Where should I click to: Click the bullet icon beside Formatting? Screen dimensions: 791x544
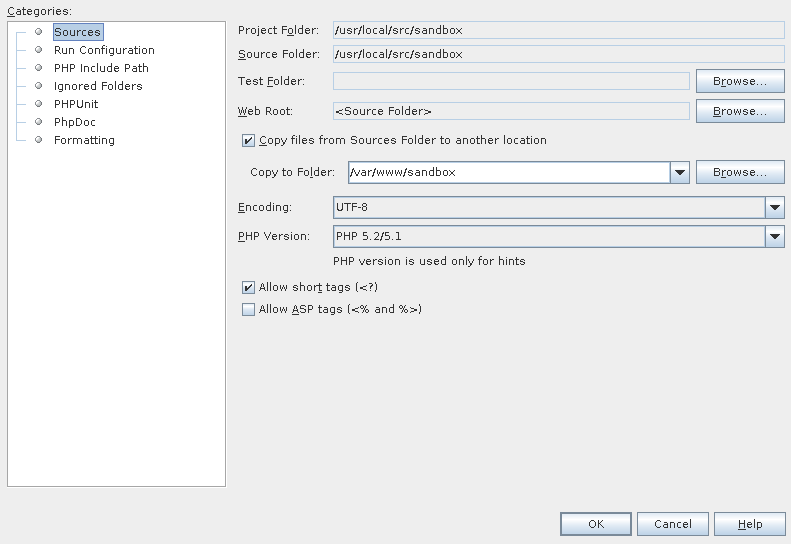pyautogui.click(x=38, y=139)
